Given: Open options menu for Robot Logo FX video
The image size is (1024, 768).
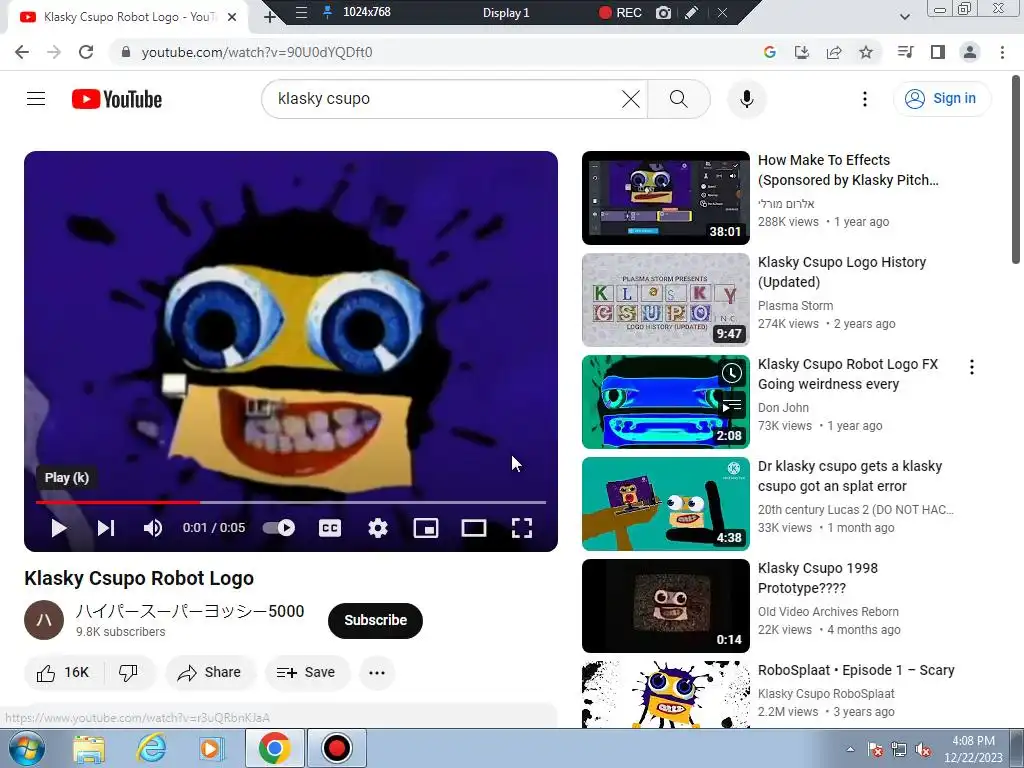Looking at the screenshot, I should 972,367.
